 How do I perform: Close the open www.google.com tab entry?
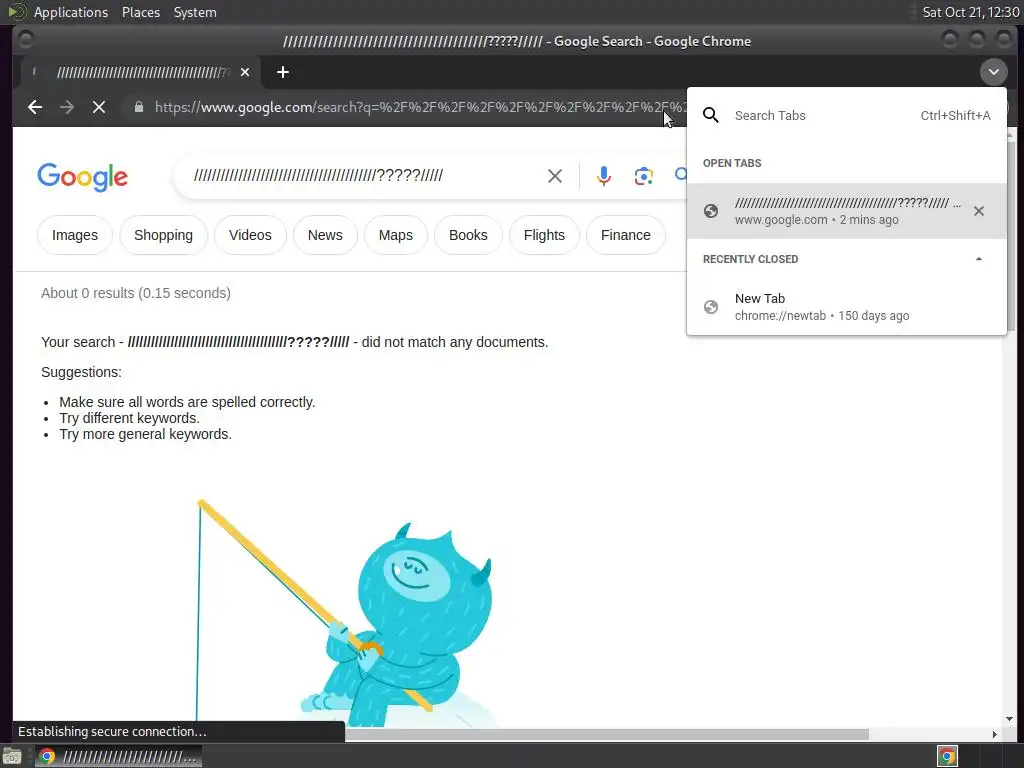pos(978,211)
